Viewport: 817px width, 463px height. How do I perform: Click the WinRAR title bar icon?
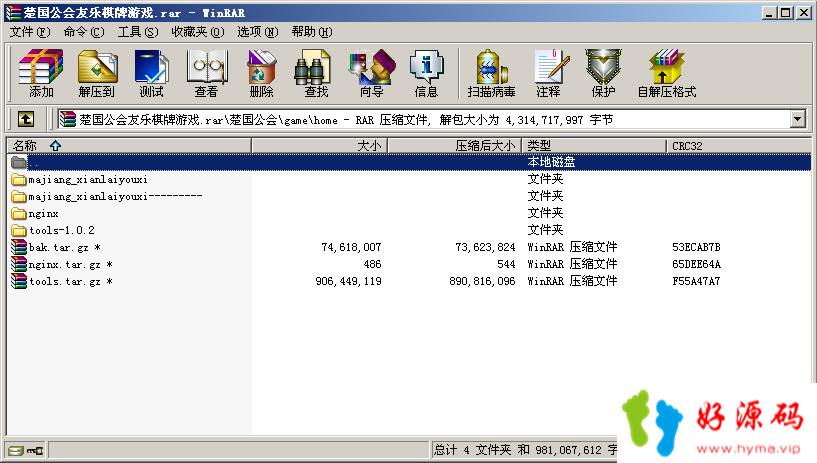pyautogui.click(x=13, y=12)
